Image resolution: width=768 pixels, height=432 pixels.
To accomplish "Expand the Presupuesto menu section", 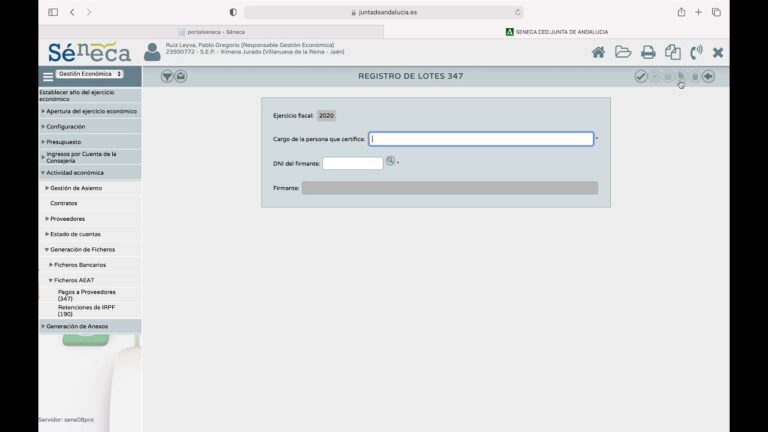I will click(x=63, y=142).
